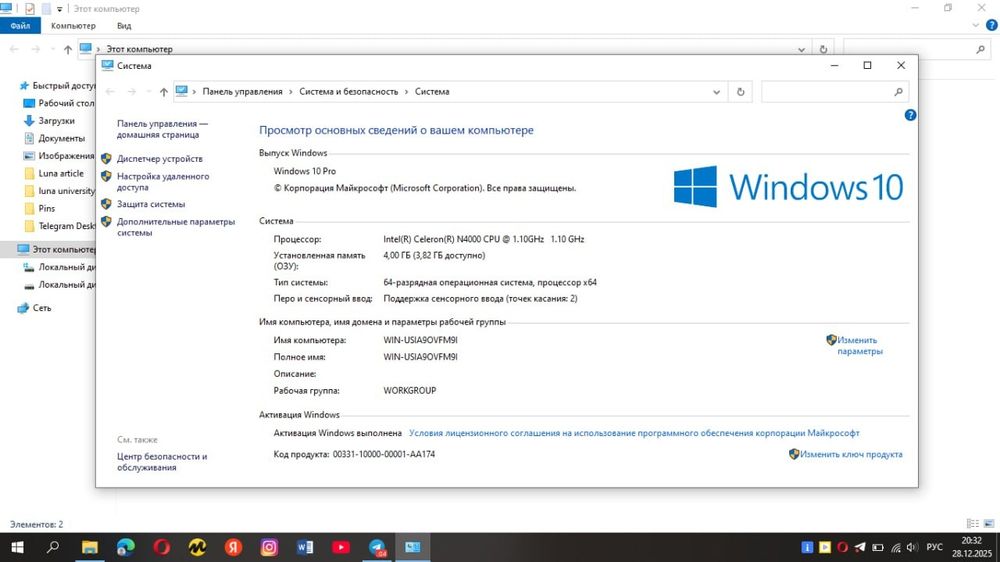
Task: Open Miro app from taskbar
Action: pos(198,547)
